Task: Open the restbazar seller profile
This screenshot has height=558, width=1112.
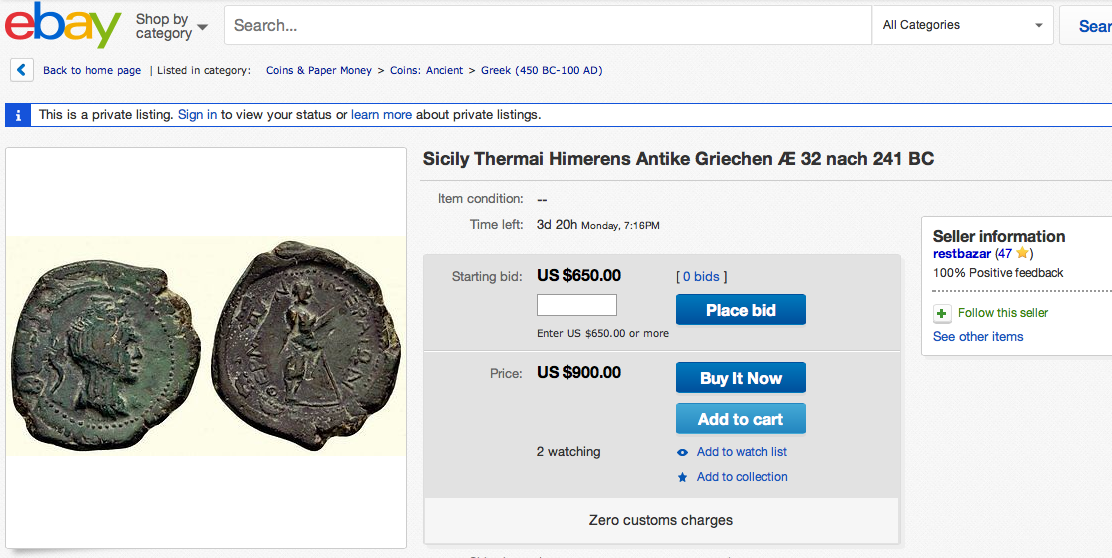Action: tap(961, 254)
